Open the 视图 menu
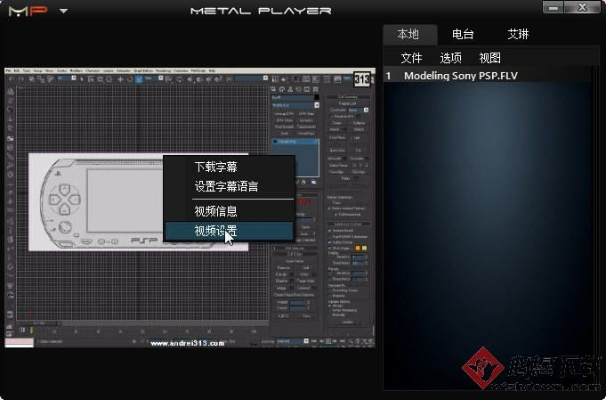The height and width of the screenshot is (400, 606). [490, 57]
